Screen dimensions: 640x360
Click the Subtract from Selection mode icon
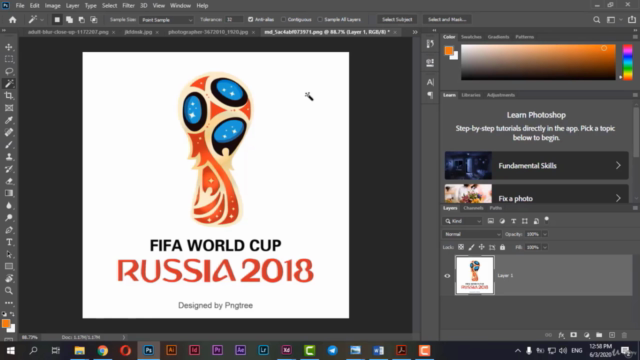tap(82, 20)
